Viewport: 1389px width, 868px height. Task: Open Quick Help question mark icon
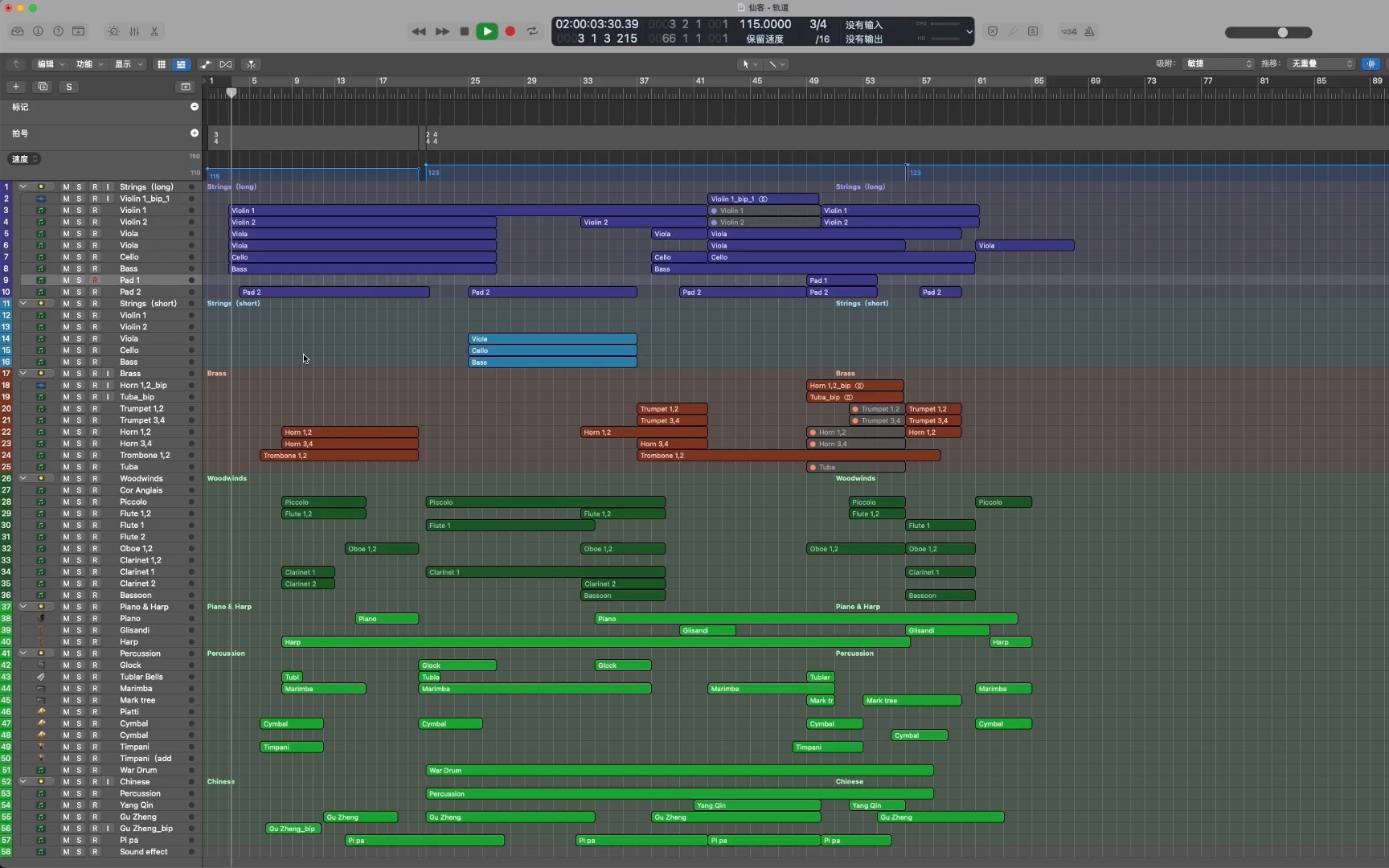coord(58,31)
